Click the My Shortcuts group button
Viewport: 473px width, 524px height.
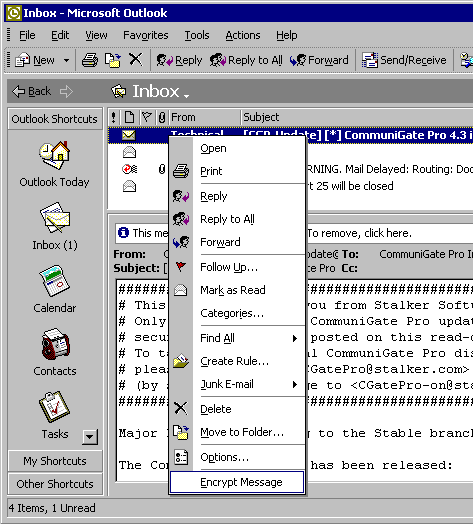(x=55, y=461)
